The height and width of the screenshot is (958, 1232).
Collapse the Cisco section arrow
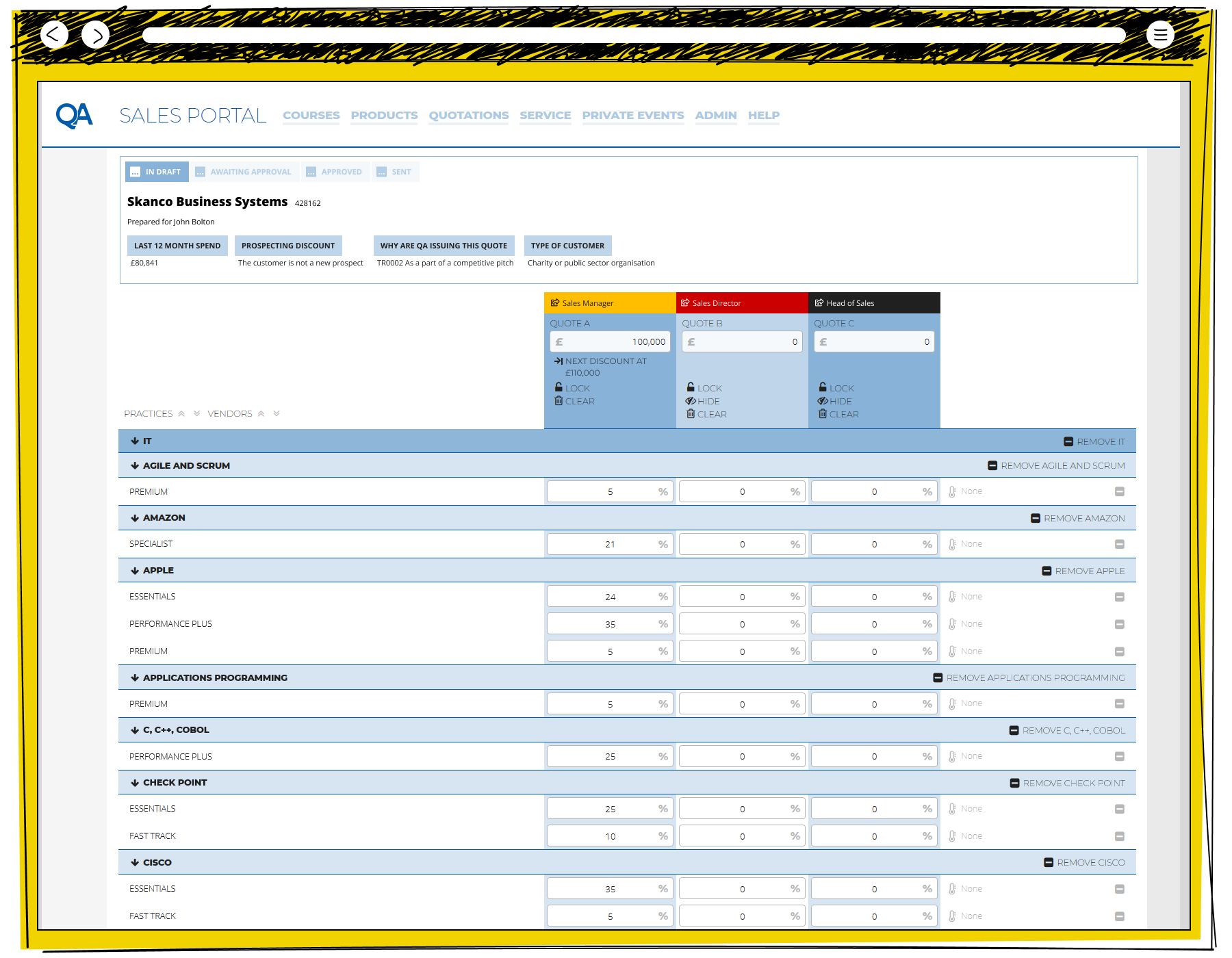[135, 863]
